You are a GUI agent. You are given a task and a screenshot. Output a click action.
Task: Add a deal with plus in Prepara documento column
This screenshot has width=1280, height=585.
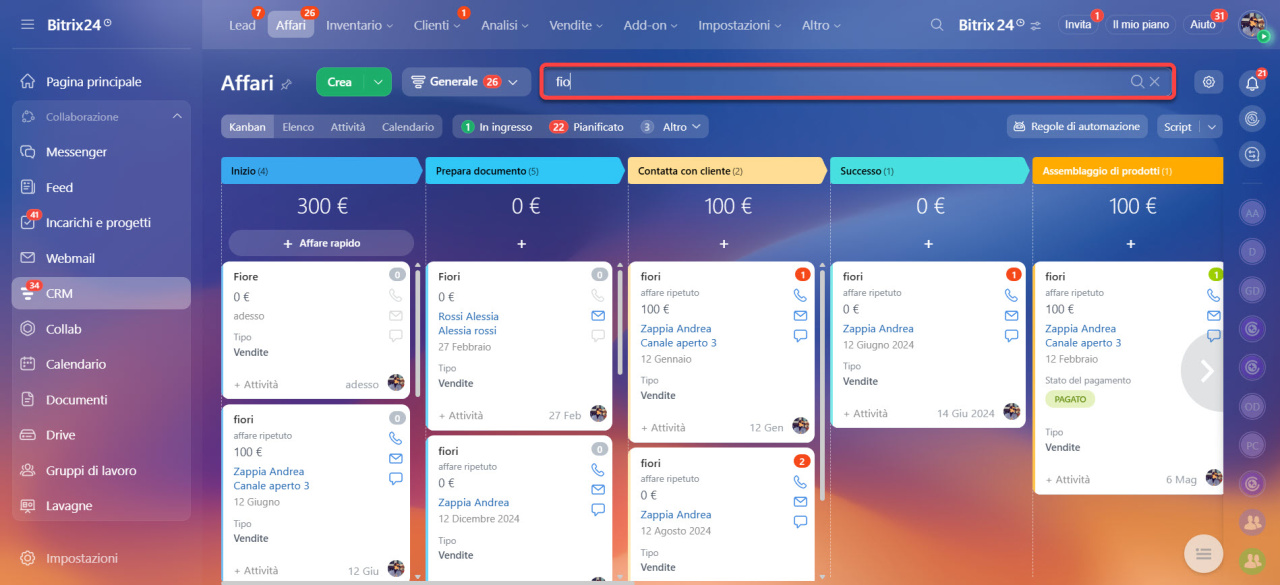521,244
